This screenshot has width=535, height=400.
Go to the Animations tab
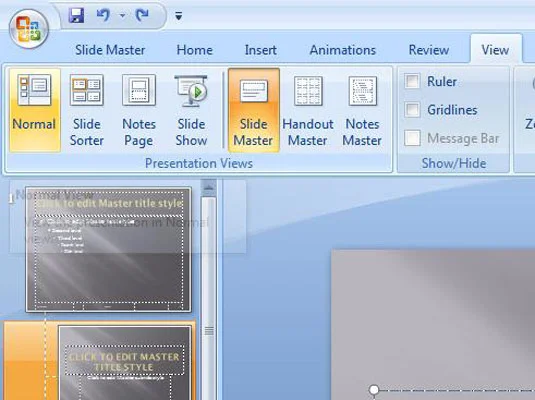(343, 50)
